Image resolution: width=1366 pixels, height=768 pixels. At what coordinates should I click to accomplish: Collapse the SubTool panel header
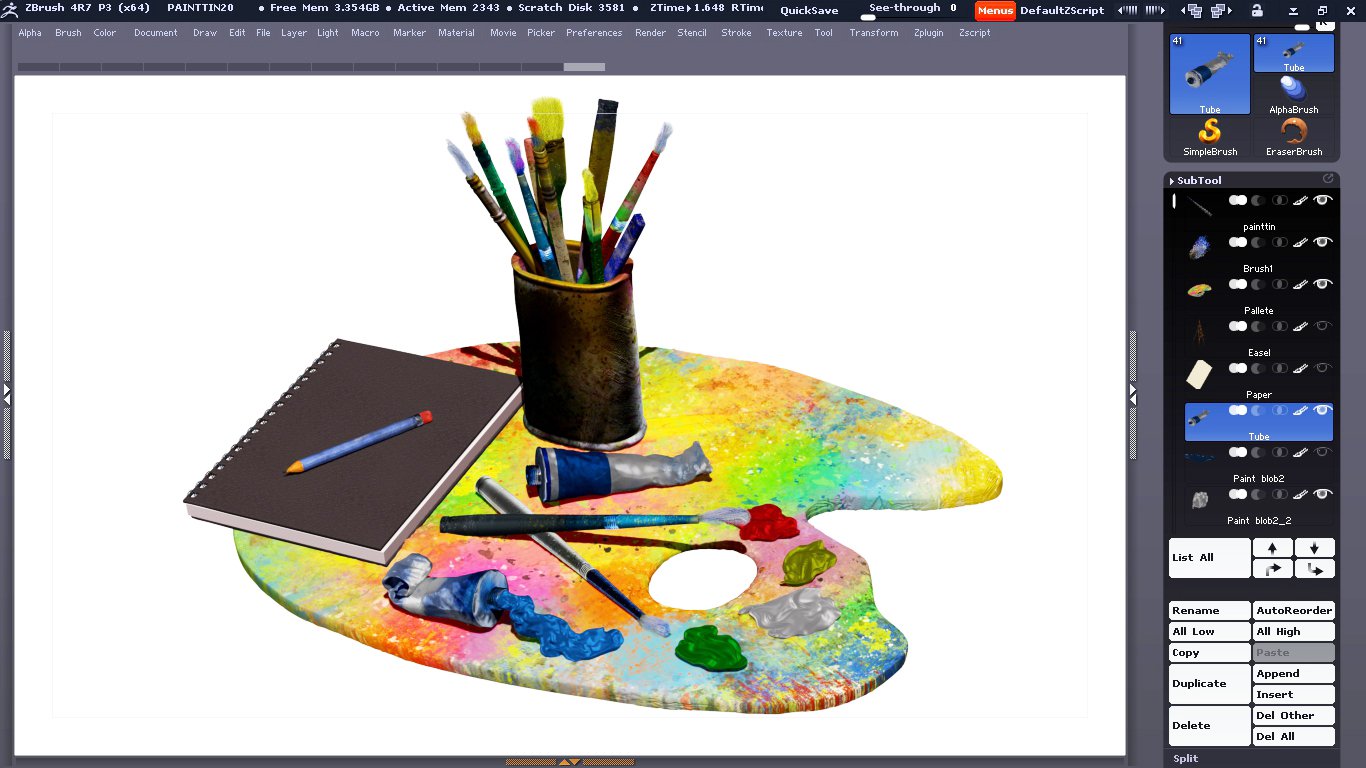1198,180
